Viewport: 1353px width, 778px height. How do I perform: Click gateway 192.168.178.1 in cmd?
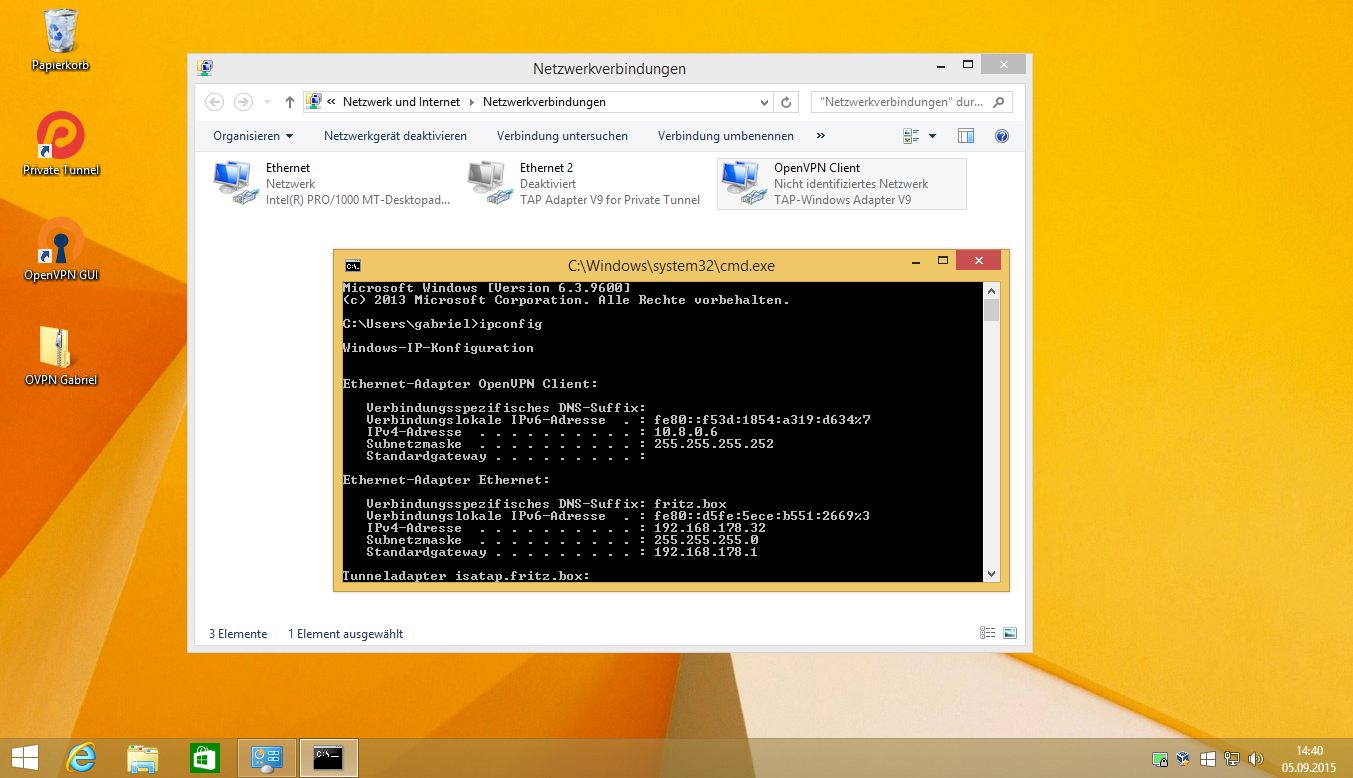(x=706, y=552)
